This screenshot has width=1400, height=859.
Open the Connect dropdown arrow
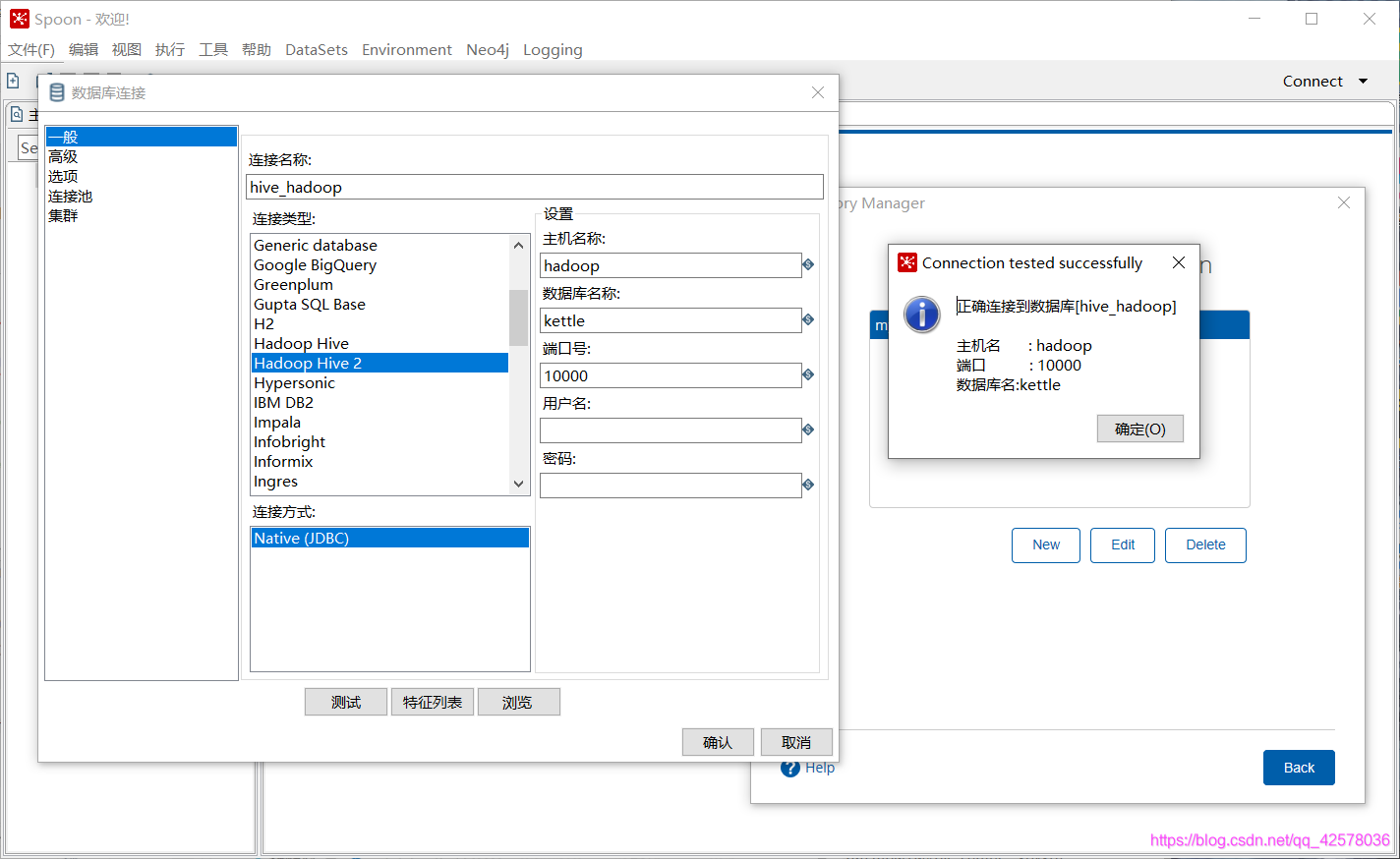[1364, 82]
